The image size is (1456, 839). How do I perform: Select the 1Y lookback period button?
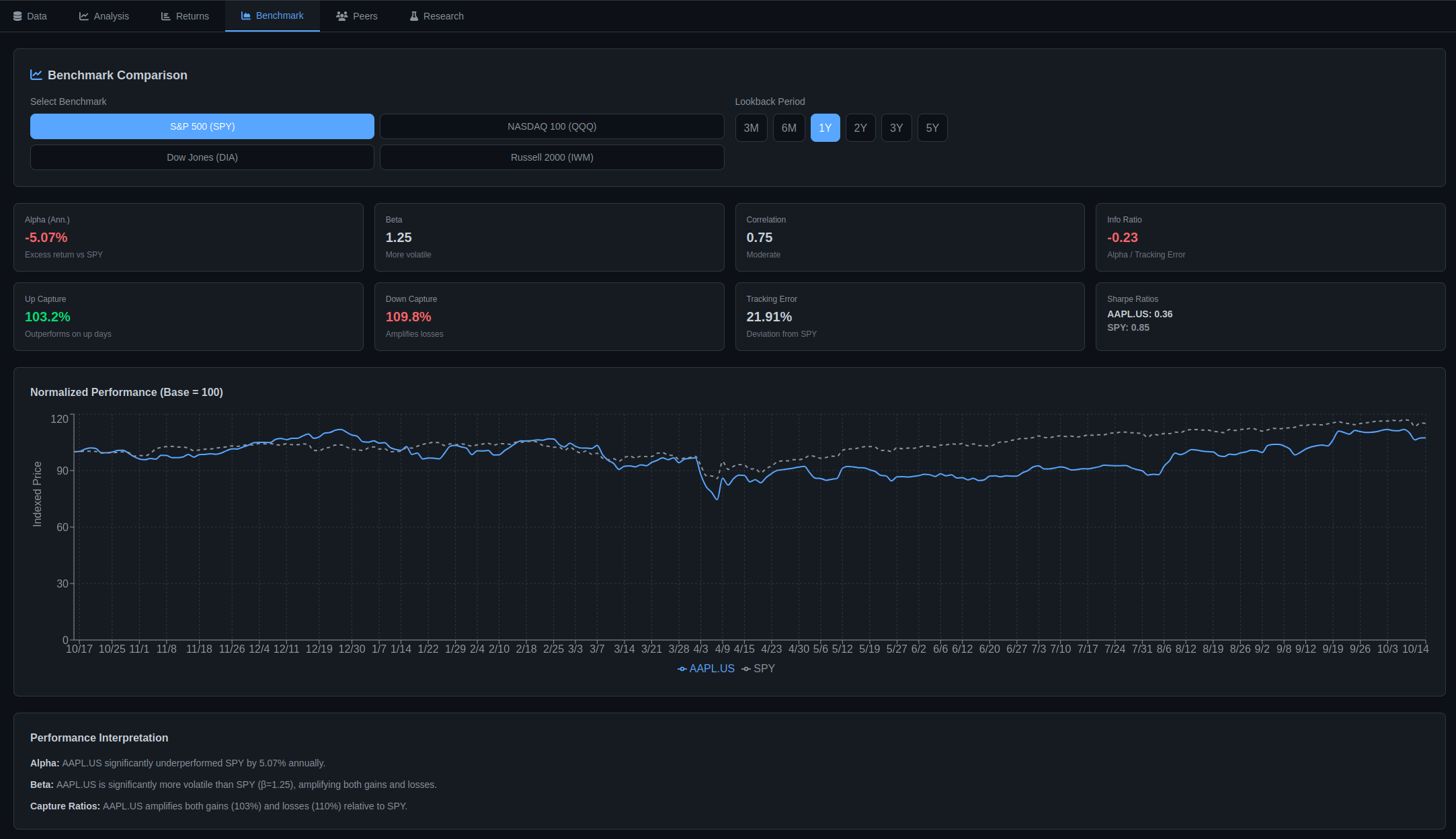(x=825, y=127)
